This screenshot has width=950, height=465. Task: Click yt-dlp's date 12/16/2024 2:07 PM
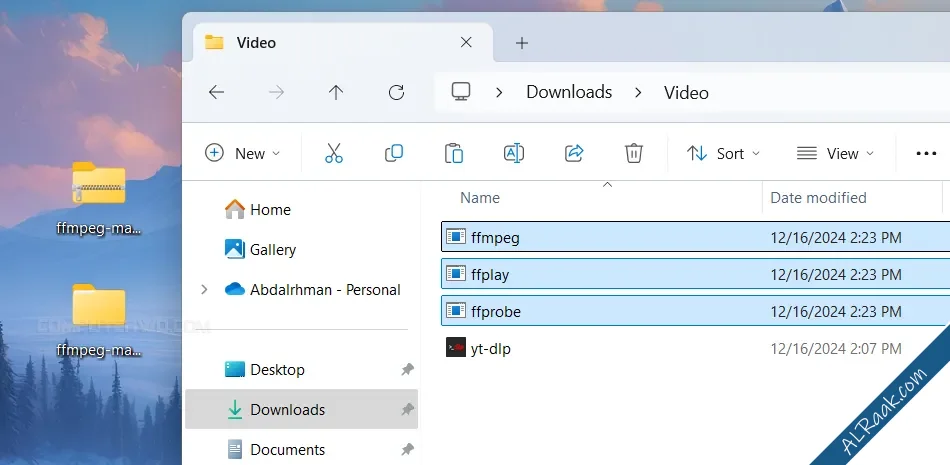coord(835,349)
